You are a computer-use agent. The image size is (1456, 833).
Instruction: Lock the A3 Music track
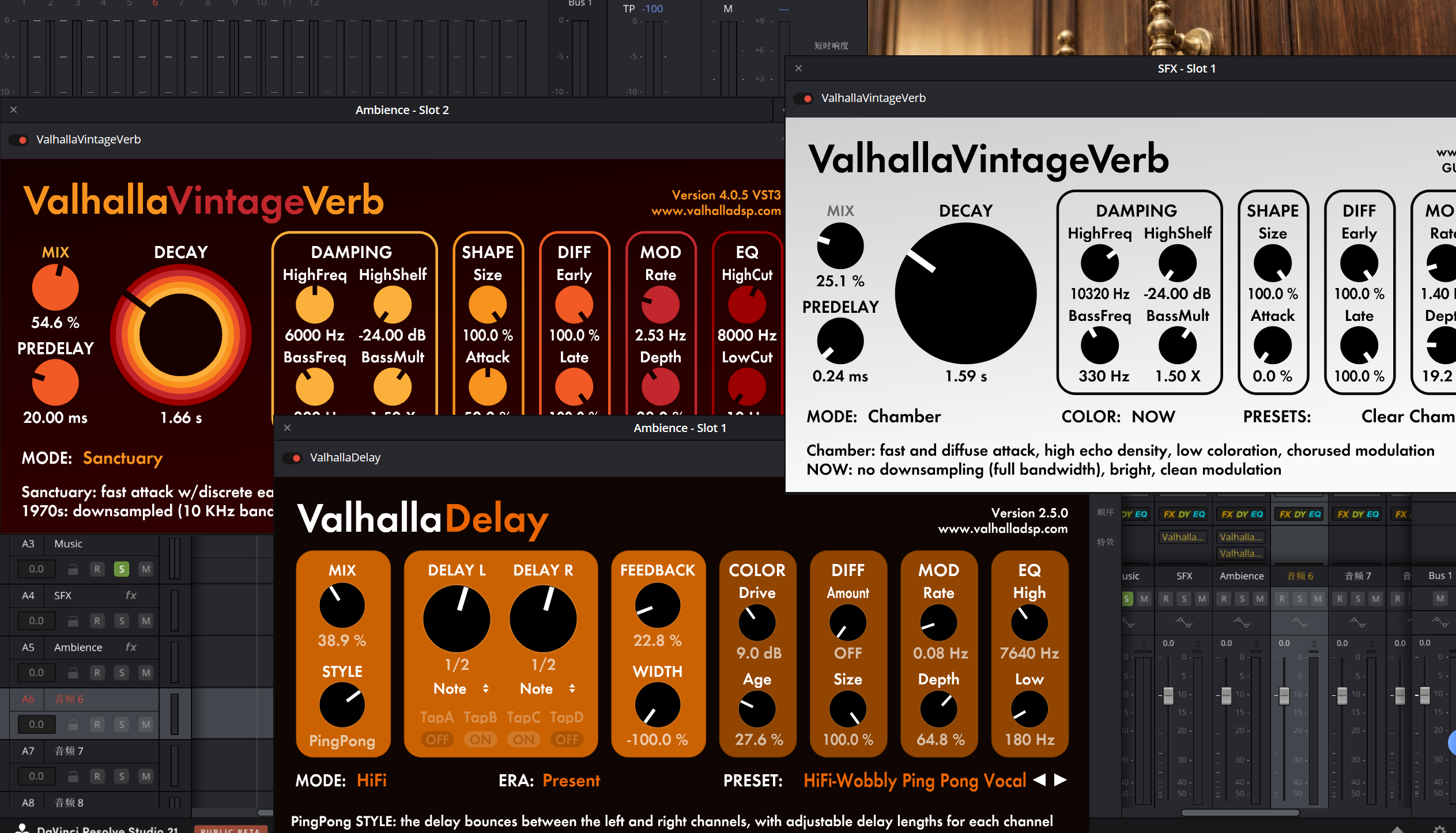pyautogui.click(x=73, y=569)
